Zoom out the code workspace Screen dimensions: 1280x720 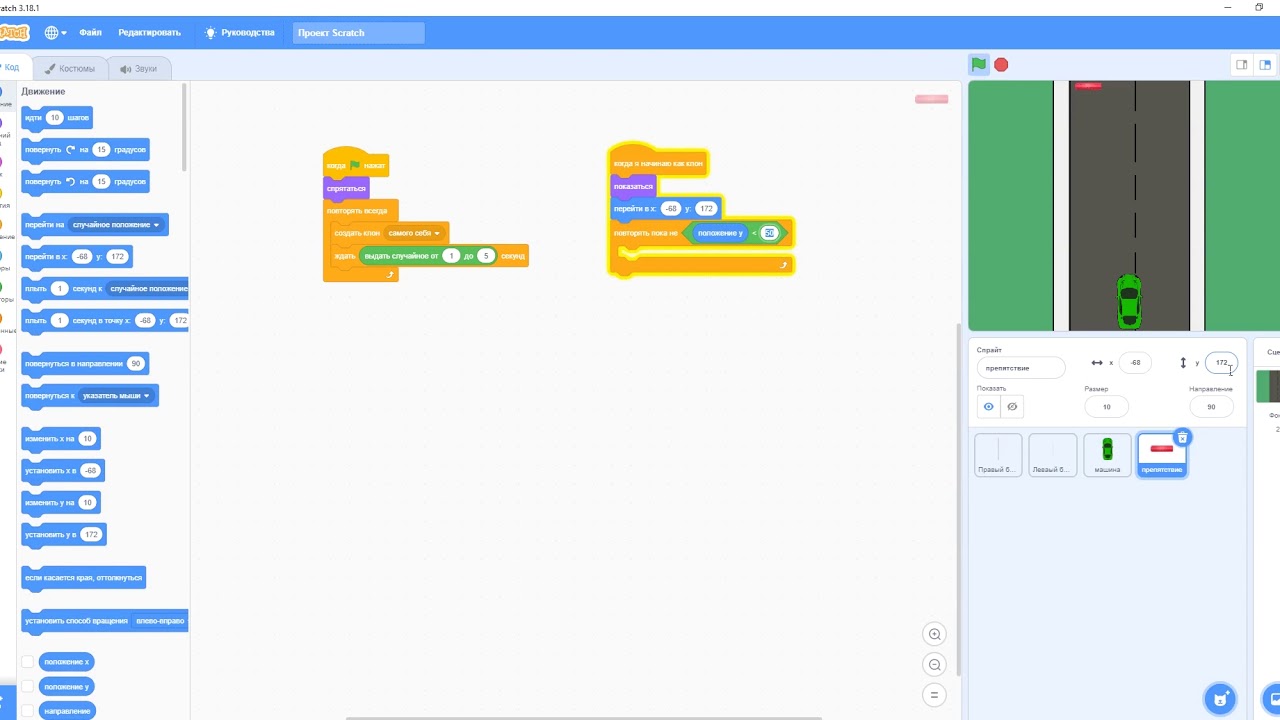934,664
